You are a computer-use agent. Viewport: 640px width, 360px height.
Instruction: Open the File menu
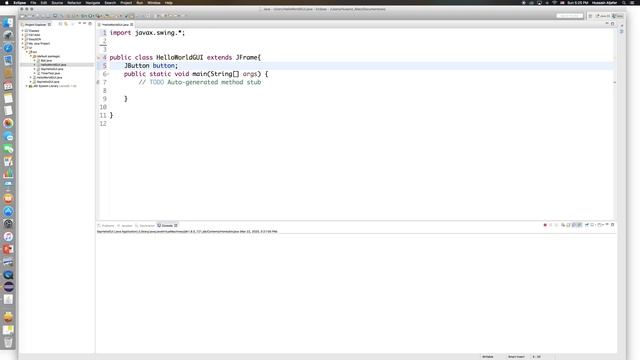pos(33,2)
